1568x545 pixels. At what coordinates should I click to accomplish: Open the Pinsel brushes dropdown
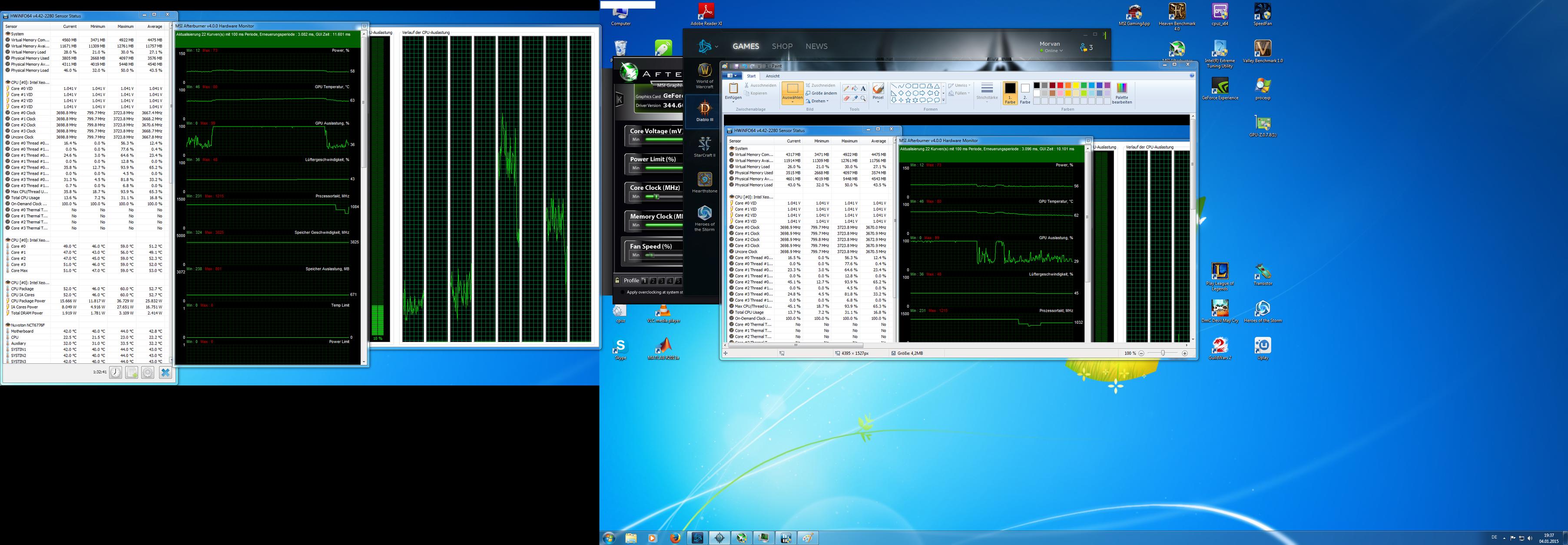click(x=878, y=101)
